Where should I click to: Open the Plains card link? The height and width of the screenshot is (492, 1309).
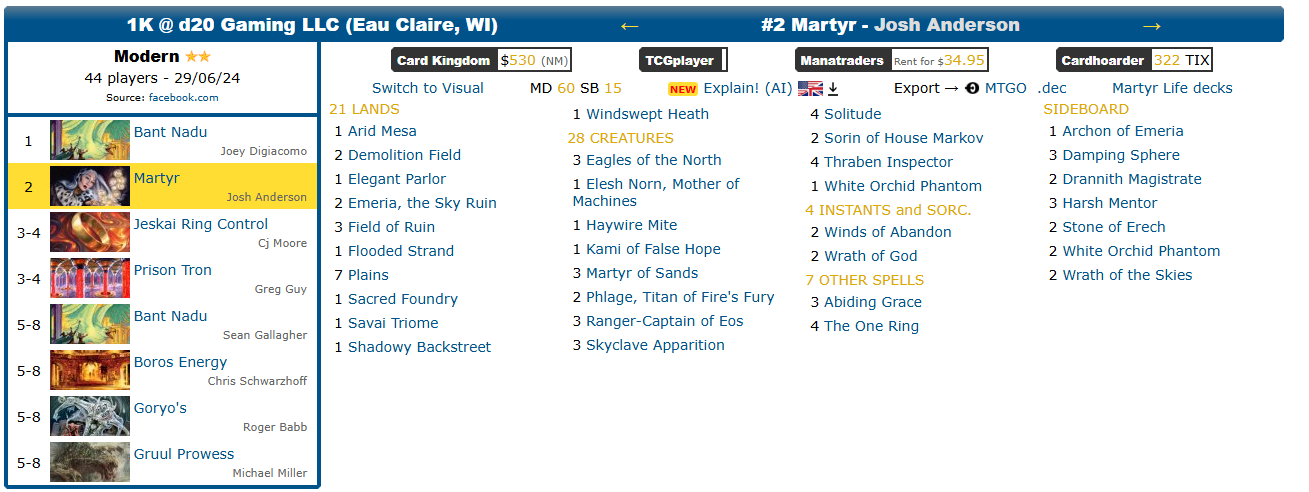pyautogui.click(x=368, y=275)
